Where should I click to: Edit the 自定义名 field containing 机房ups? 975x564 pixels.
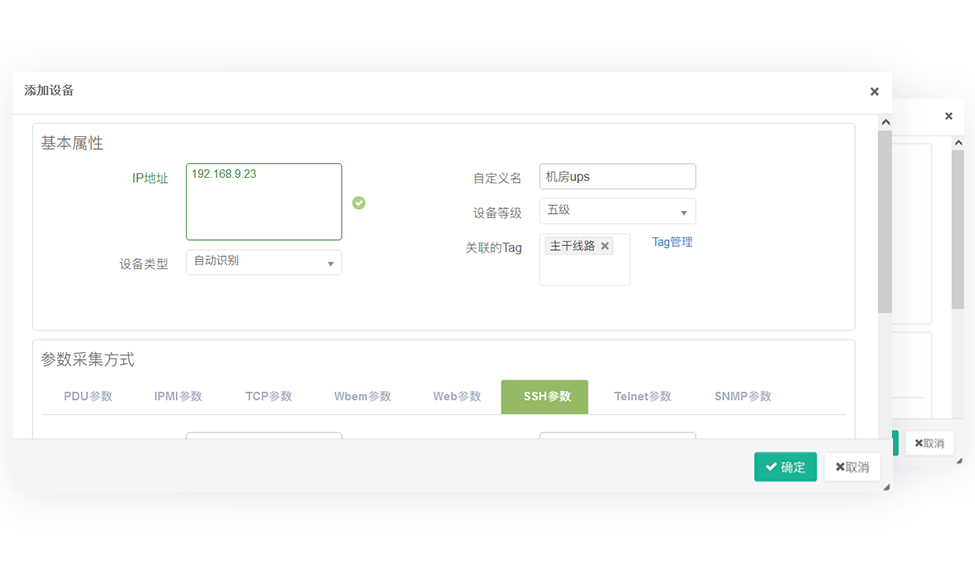point(617,177)
